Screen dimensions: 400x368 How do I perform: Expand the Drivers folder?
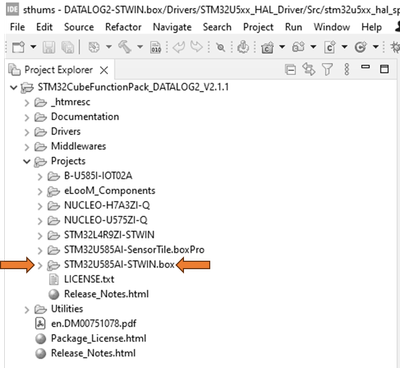pyautogui.click(x=27, y=132)
